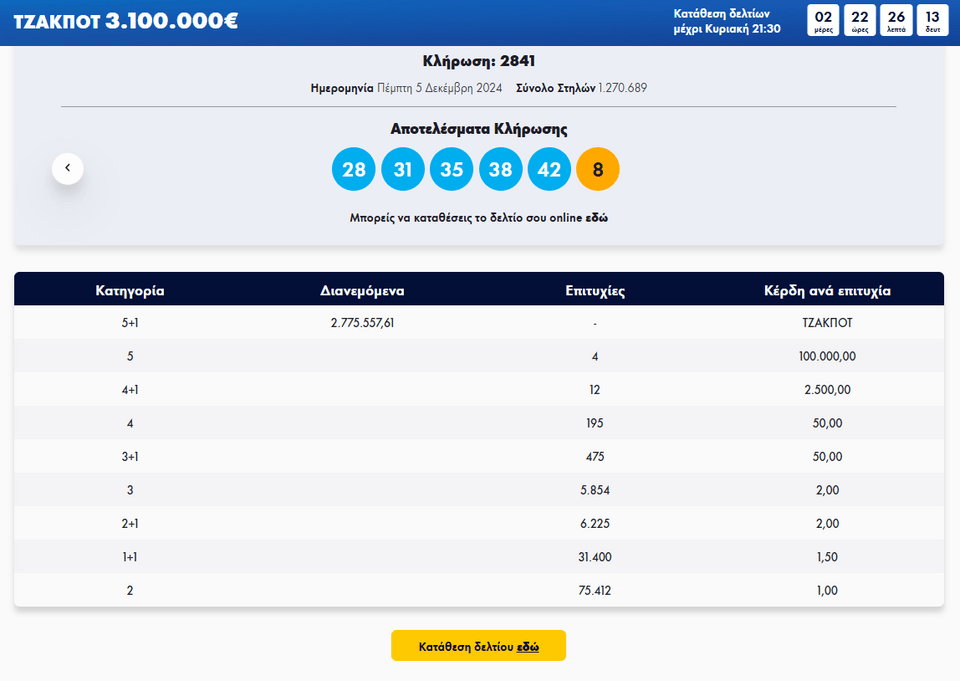Click the ΤΖΑΚΠΟΤ 3.100.000€ banner text
Viewport: 960px width, 681px height.
click(126, 21)
